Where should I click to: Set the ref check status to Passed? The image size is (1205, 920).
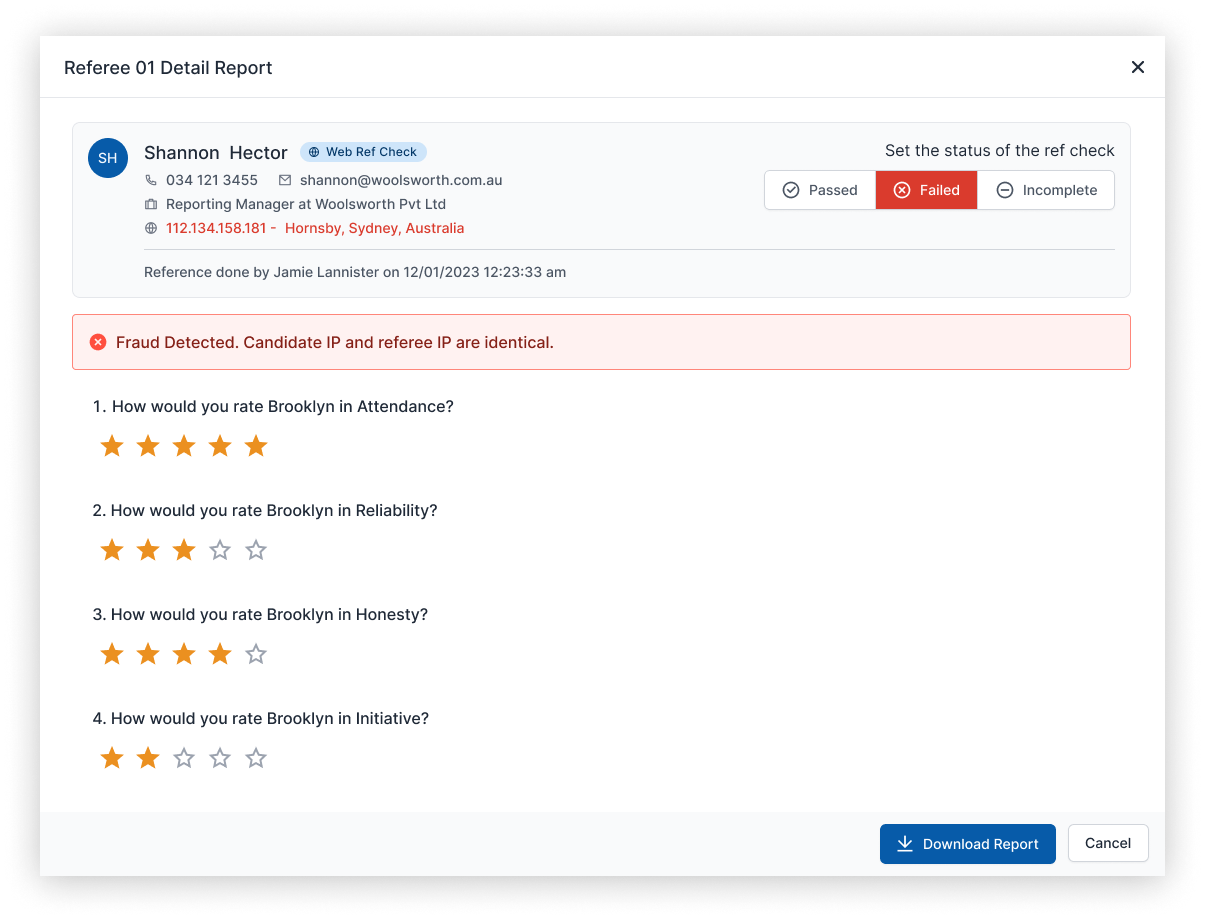click(x=820, y=189)
